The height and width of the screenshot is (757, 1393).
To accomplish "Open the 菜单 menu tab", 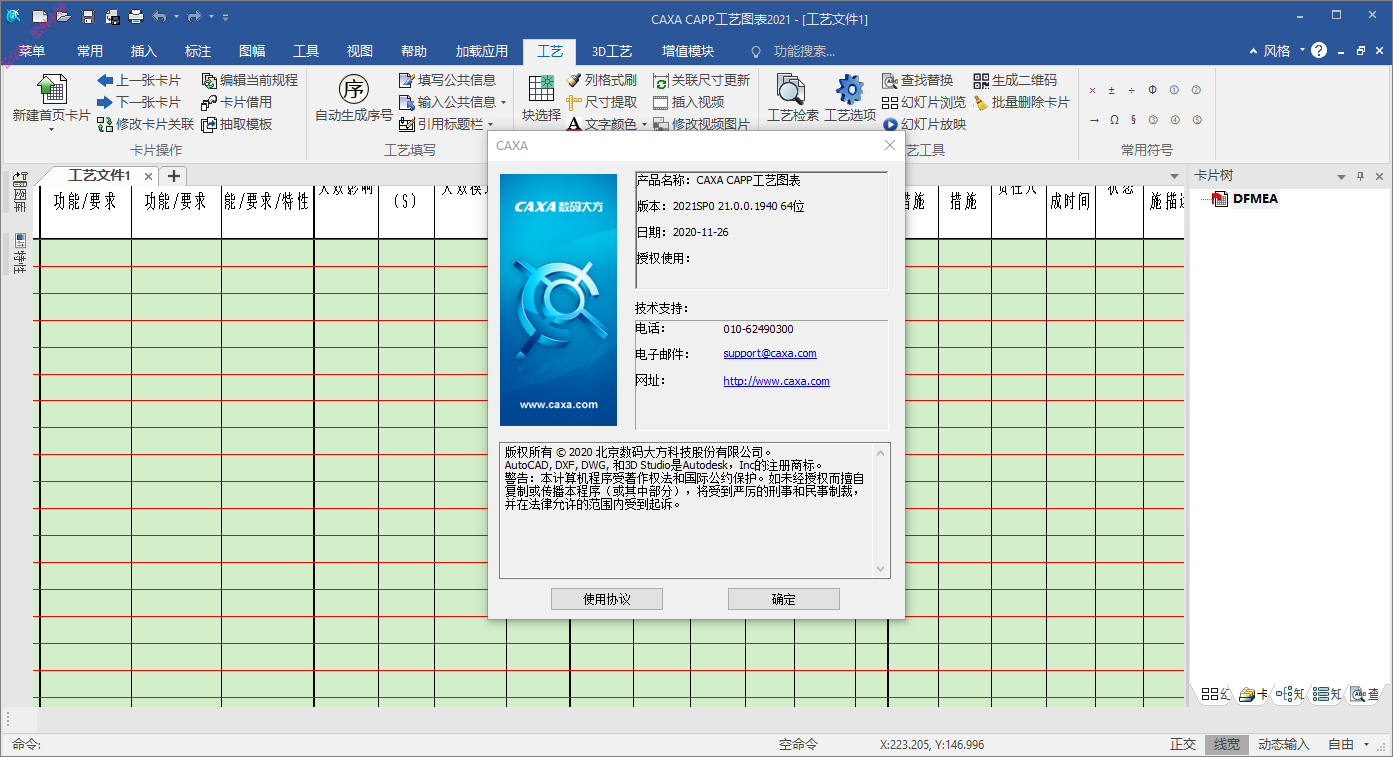I will click(x=32, y=51).
